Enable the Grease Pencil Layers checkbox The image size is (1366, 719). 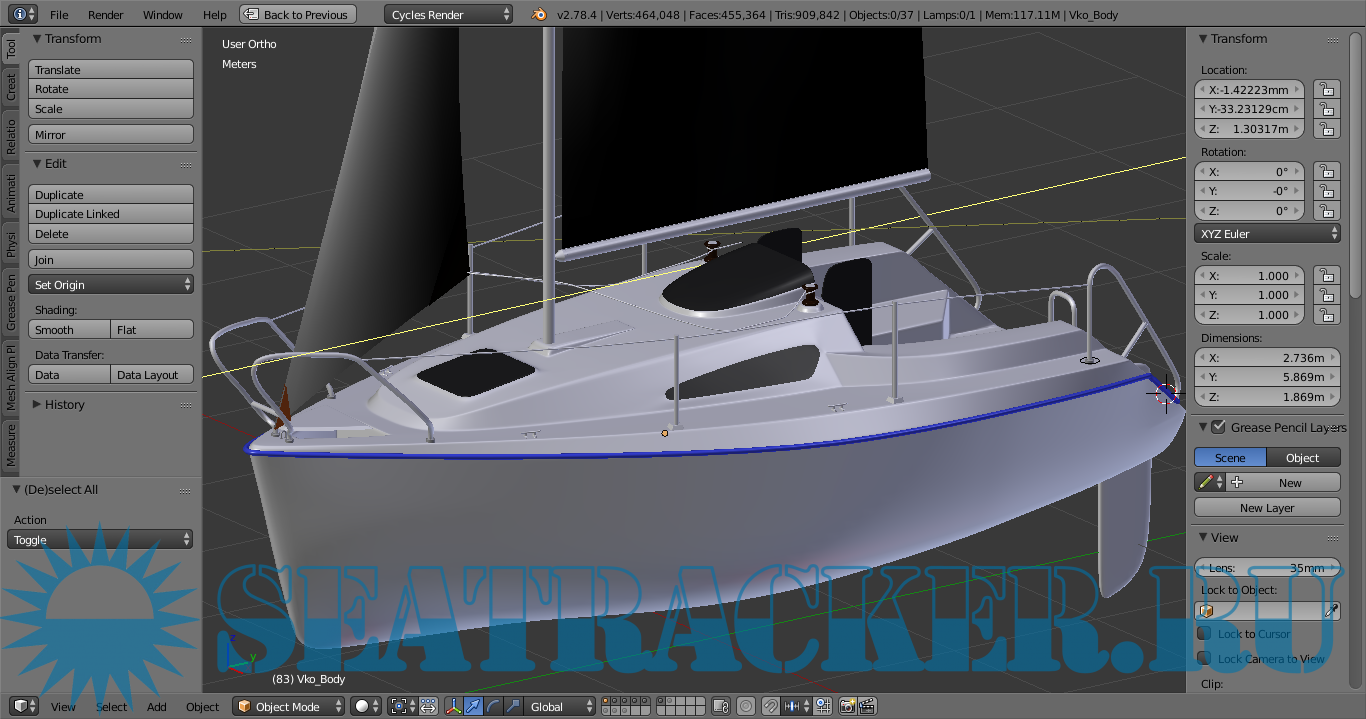tap(1218, 427)
